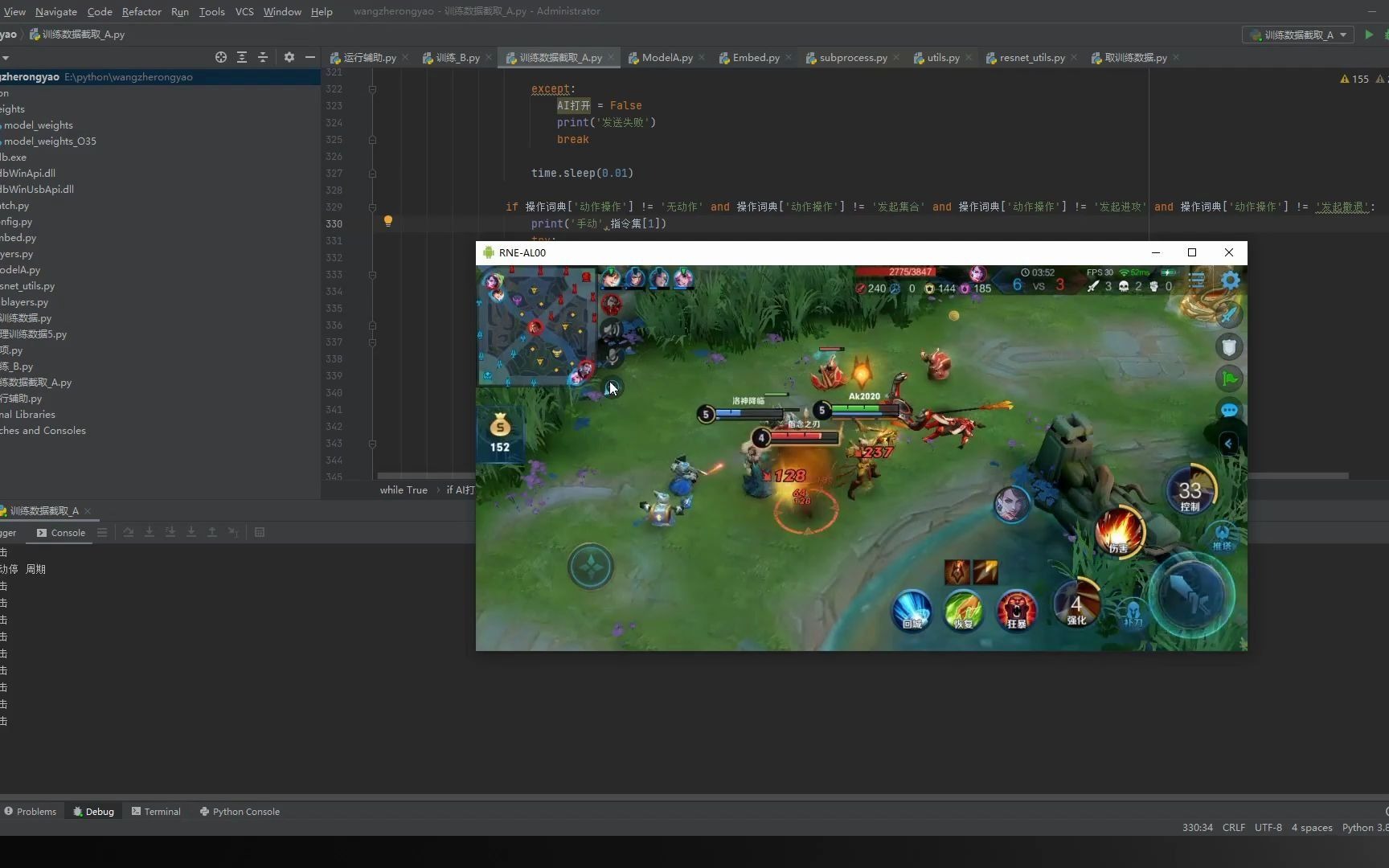Click the yellow light bulb intention icon

point(388,221)
